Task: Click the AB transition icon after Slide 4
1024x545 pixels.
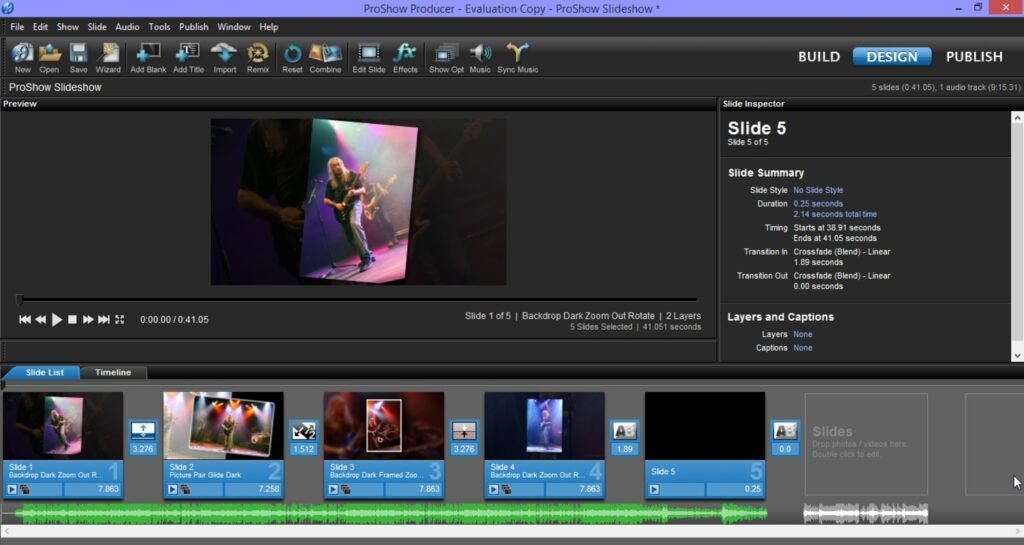Action: [x=624, y=431]
